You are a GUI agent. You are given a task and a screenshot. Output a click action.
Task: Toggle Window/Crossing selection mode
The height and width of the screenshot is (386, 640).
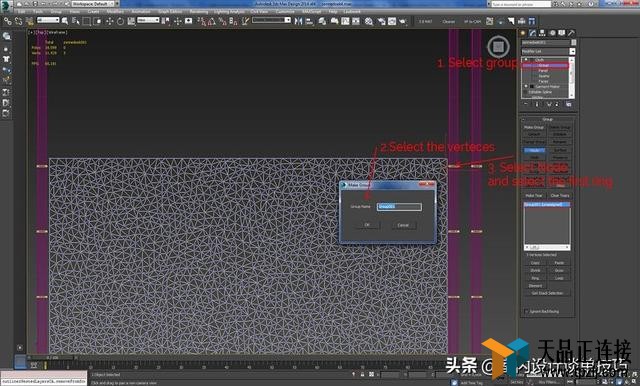[x=97, y=21]
